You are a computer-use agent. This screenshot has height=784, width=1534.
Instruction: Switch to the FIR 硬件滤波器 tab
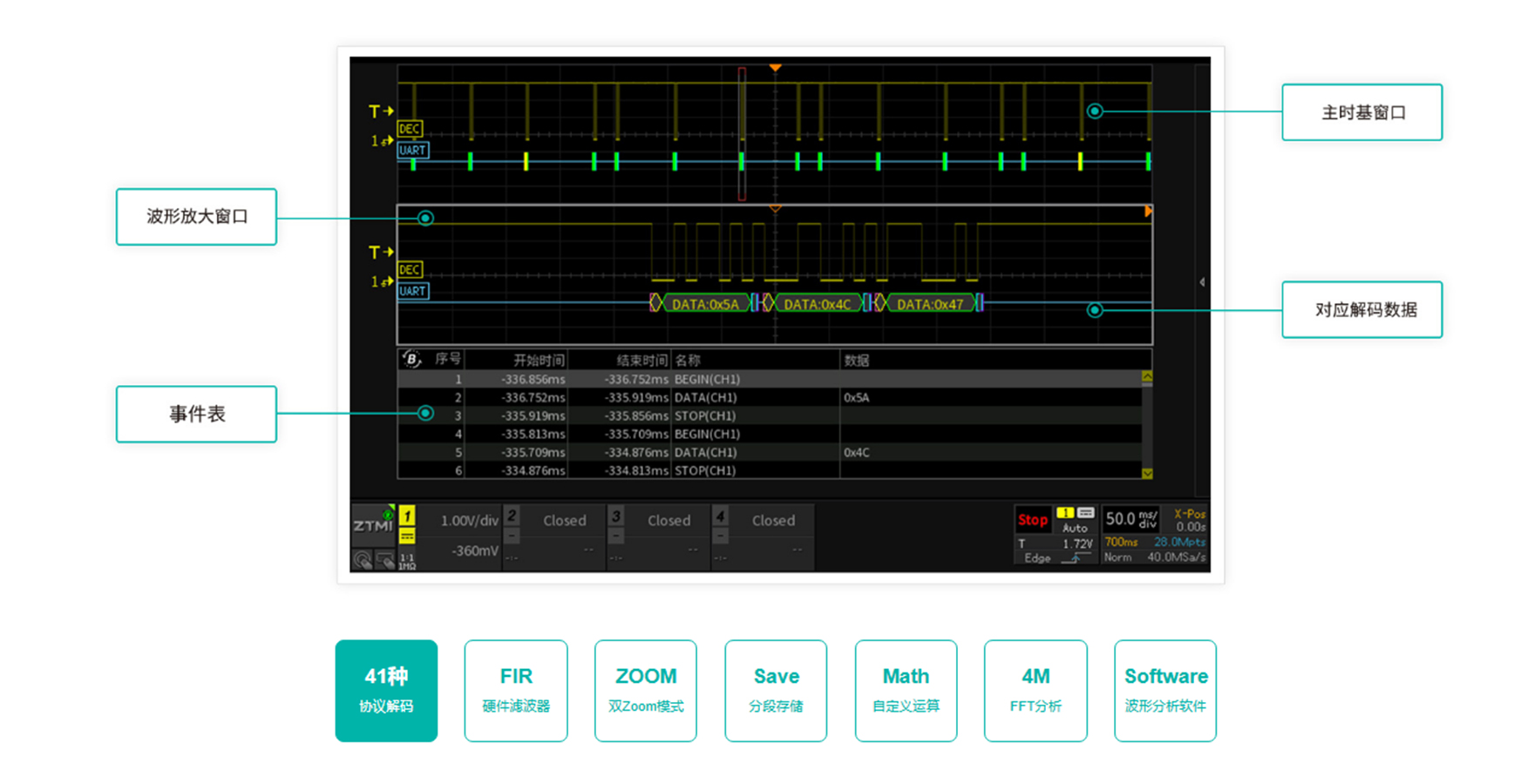516,691
